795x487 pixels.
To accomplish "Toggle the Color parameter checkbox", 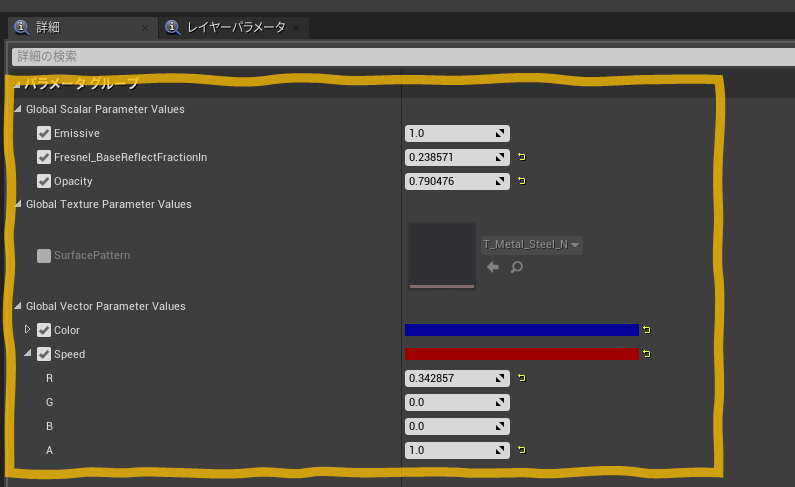I will coord(44,330).
